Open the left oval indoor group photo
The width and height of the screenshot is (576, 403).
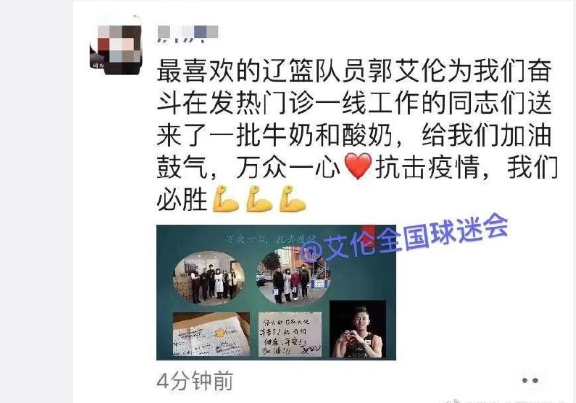[x=209, y=278]
